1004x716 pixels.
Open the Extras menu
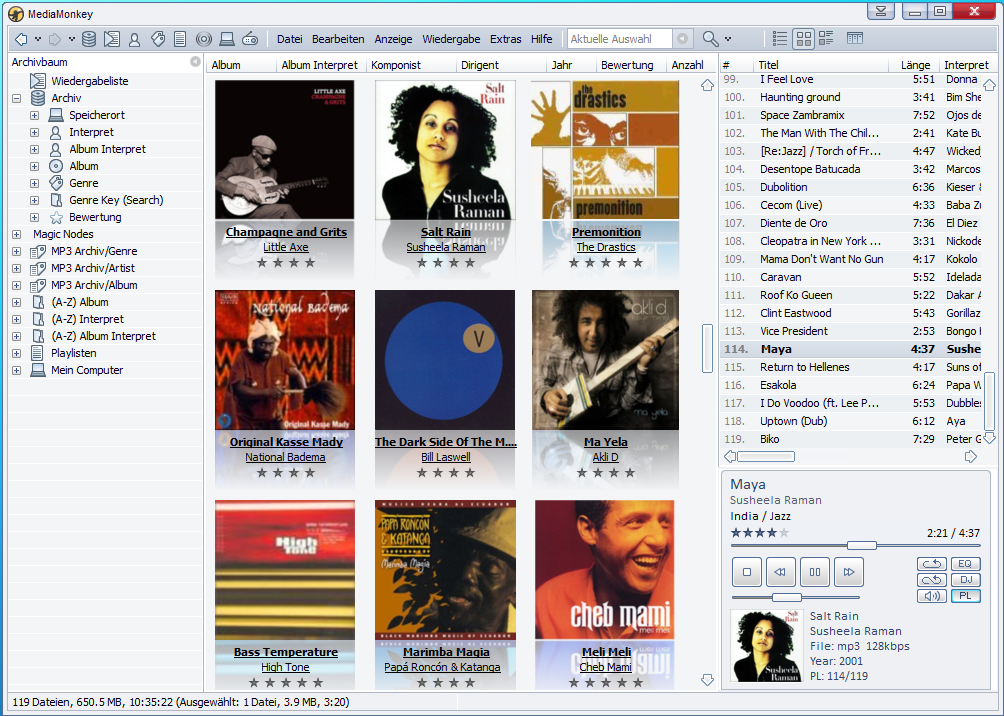505,39
